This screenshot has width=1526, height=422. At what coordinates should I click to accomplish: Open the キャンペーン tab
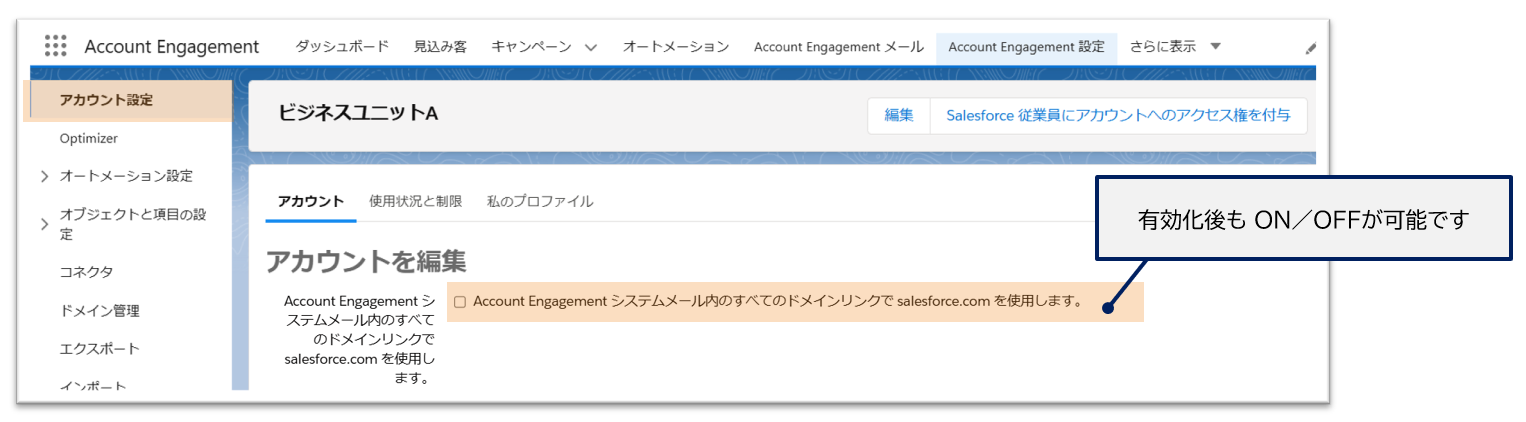tap(531, 46)
